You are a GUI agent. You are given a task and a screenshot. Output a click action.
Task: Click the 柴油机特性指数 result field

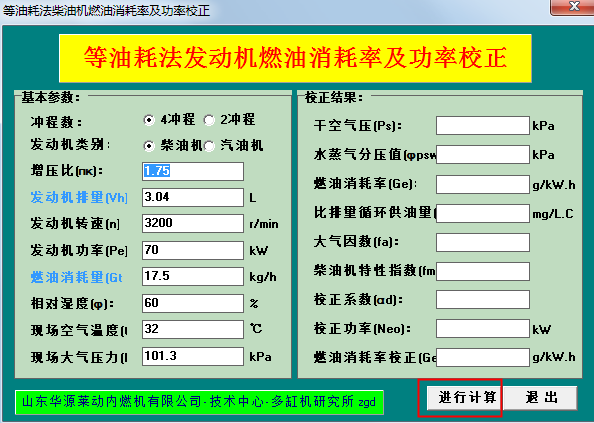[x=483, y=272]
